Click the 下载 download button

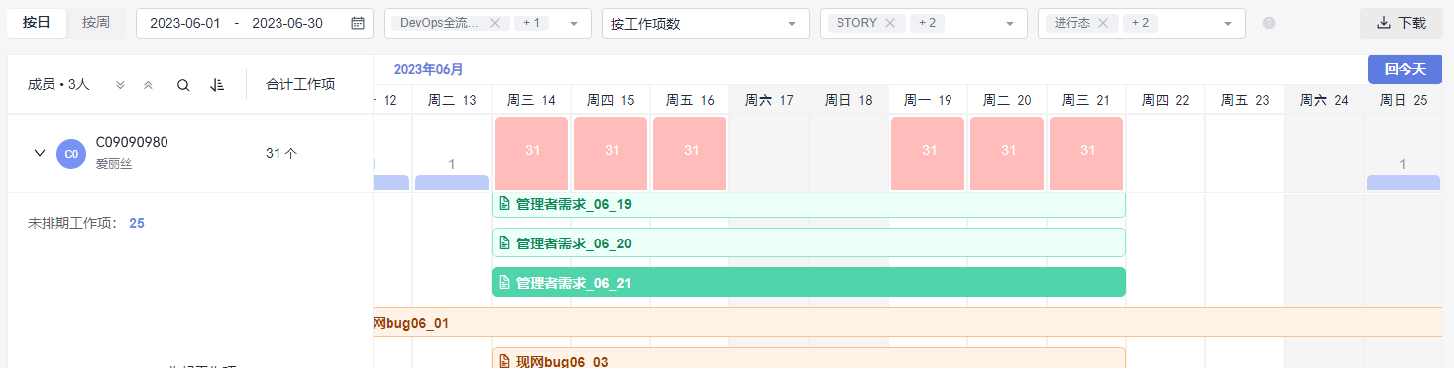(x=1401, y=23)
